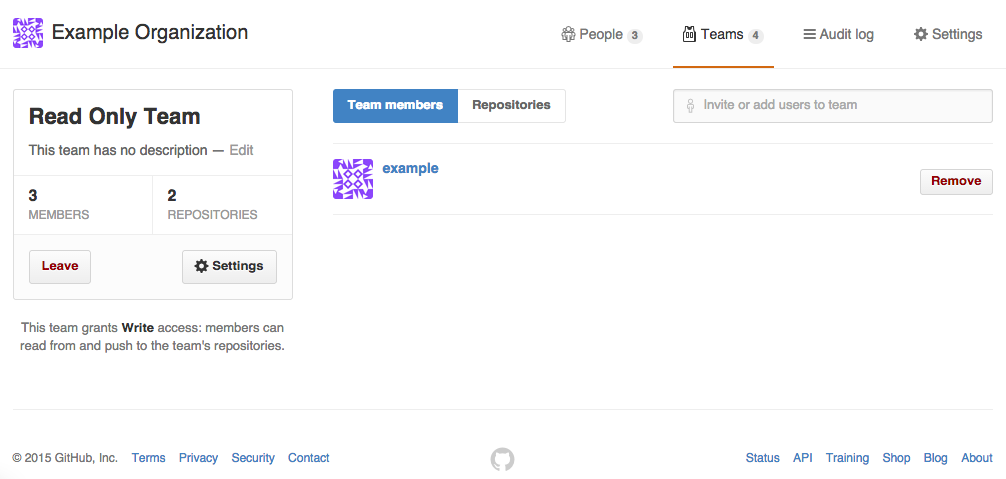Open the Status link in footer
Screen dimensions: 1006x479
pos(762,458)
